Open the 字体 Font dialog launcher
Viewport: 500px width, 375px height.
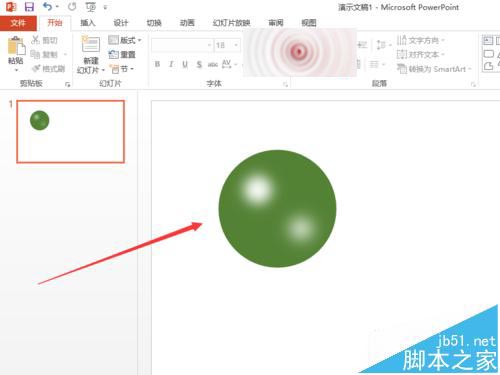click(x=285, y=85)
